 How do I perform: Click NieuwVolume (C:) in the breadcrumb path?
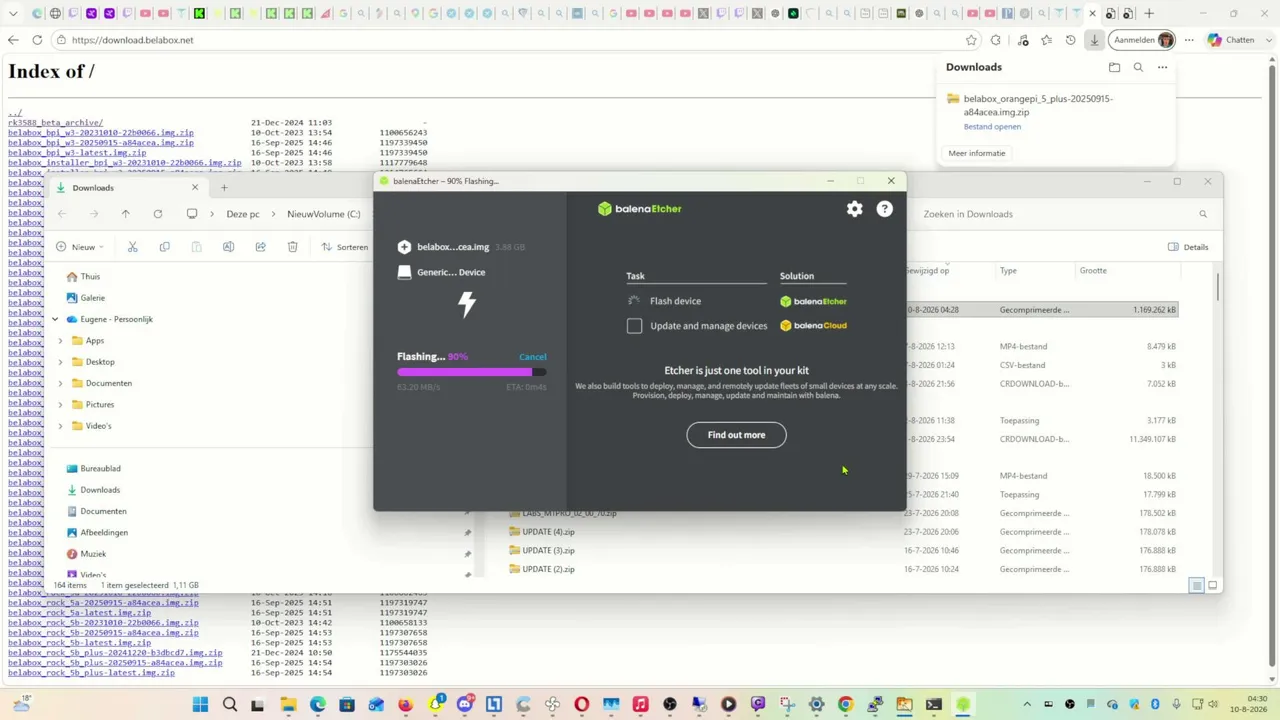coord(323,214)
